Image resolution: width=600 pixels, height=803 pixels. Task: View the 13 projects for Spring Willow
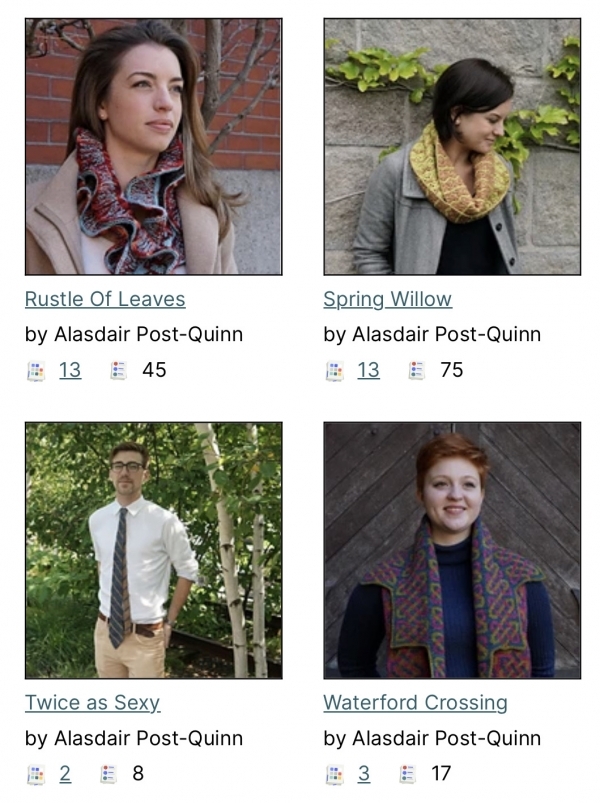tap(369, 370)
